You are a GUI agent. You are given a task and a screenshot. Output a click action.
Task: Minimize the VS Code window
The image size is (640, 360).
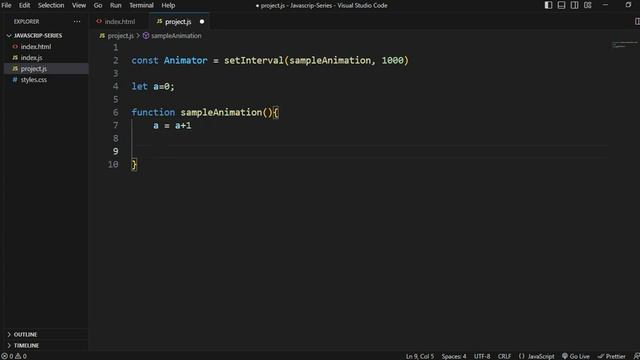click(605, 5)
